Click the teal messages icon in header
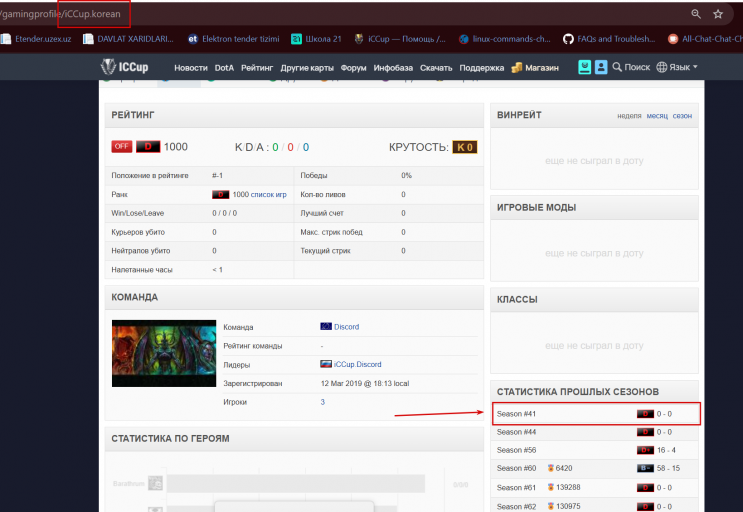 click(x=585, y=67)
